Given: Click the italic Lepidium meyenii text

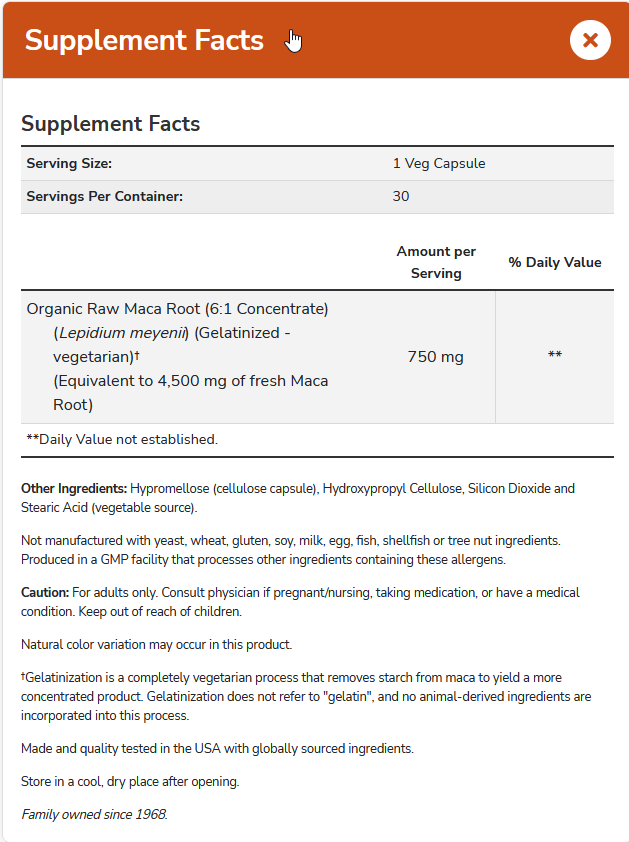Looking at the screenshot, I should (120, 333).
